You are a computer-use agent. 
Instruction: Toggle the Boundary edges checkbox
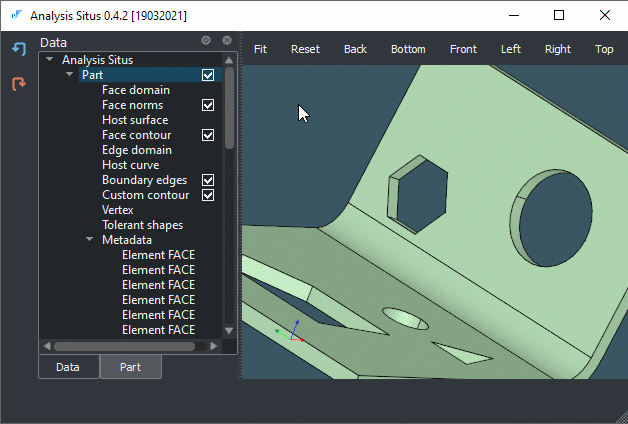point(208,180)
